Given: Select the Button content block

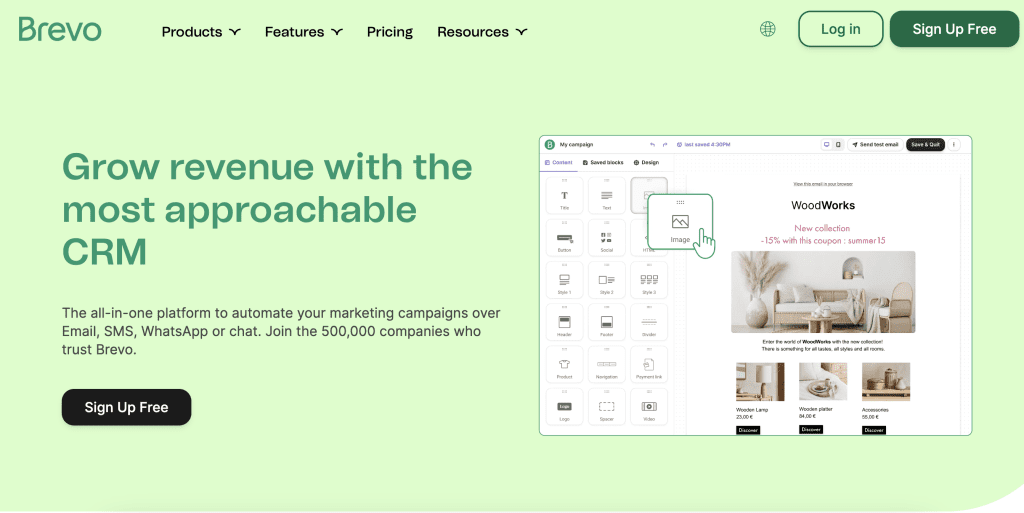Looking at the screenshot, I should click(x=564, y=238).
